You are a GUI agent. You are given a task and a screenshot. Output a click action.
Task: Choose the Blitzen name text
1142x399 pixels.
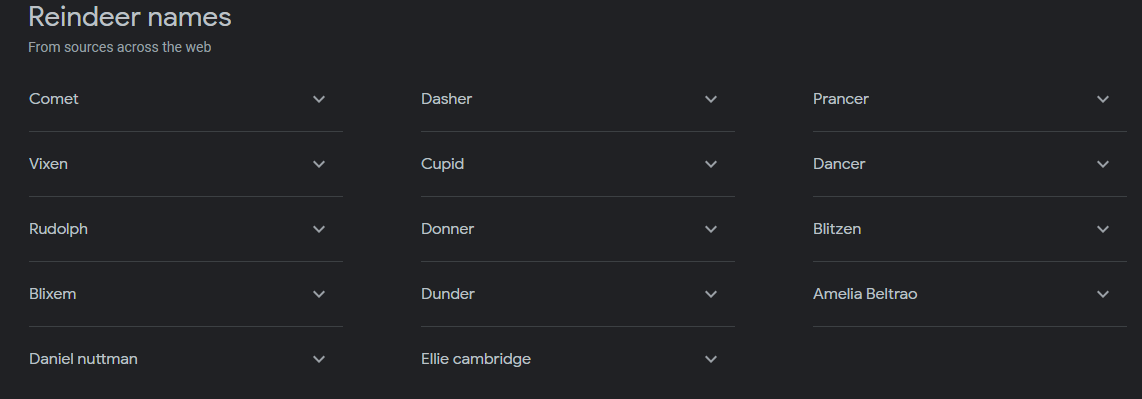[x=837, y=229]
